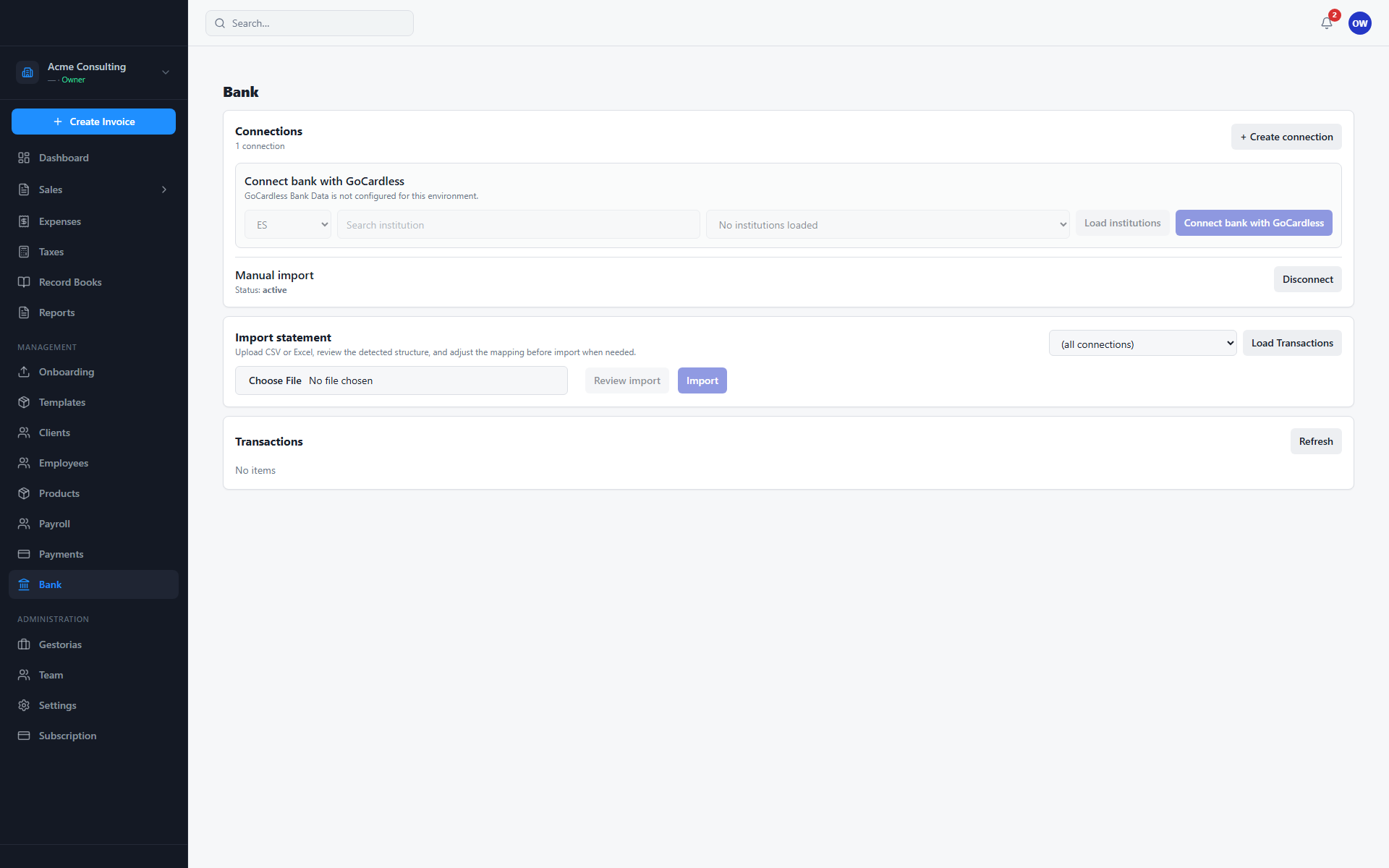Open Dashboard in the sidebar

[x=93, y=158]
